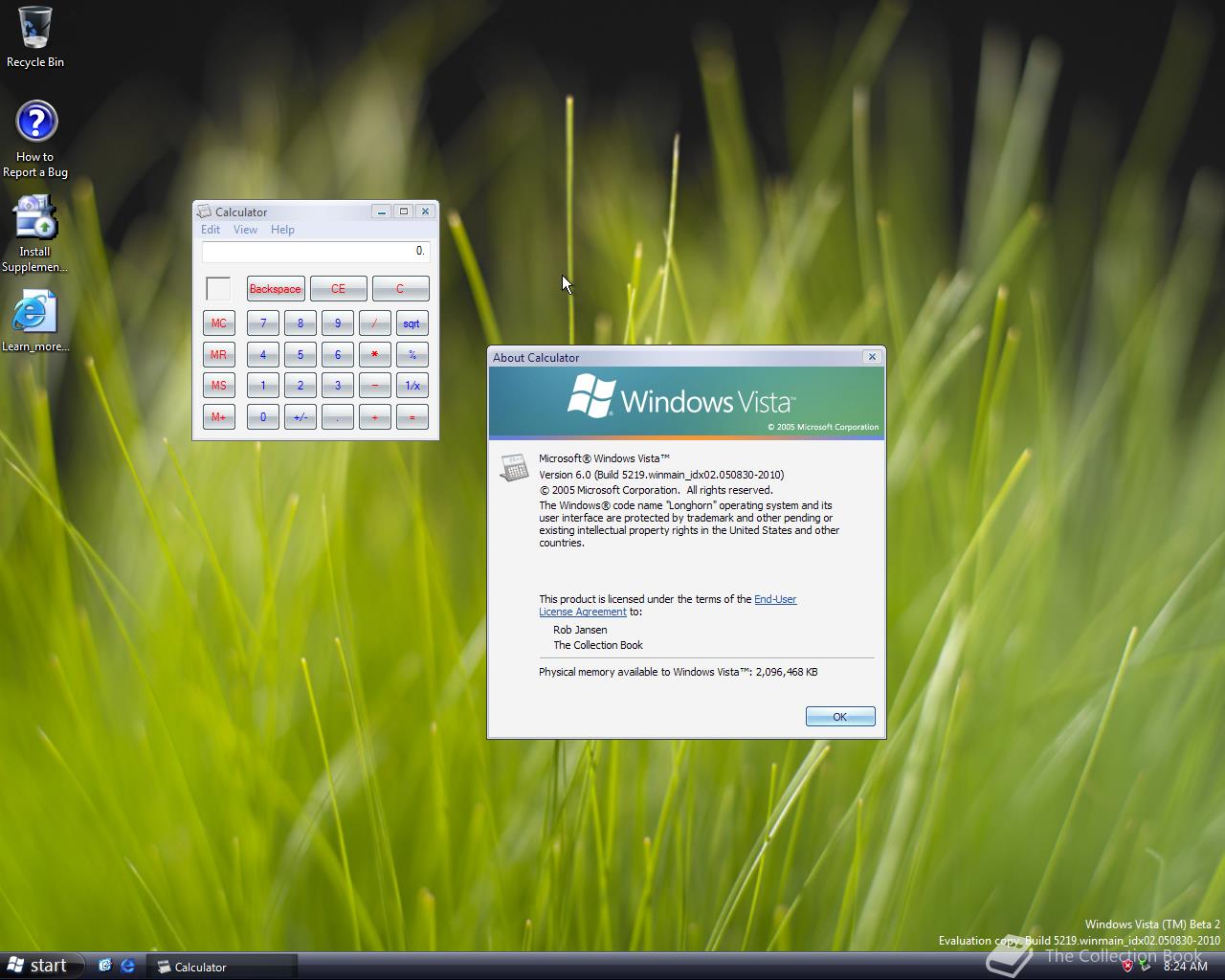
Task: Close the Calculator window
Action: click(426, 212)
